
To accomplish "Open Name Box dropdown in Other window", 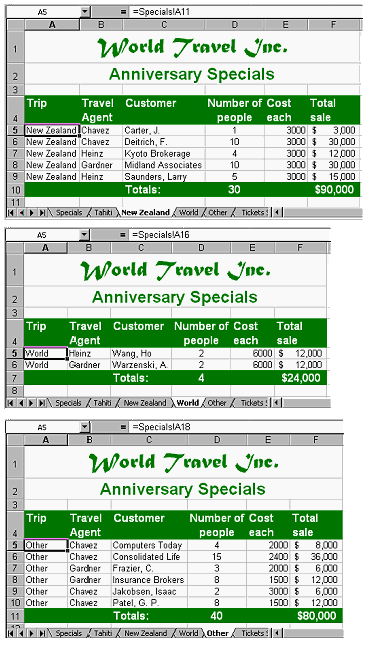I will pyautogui.click(x=85, y=427).
